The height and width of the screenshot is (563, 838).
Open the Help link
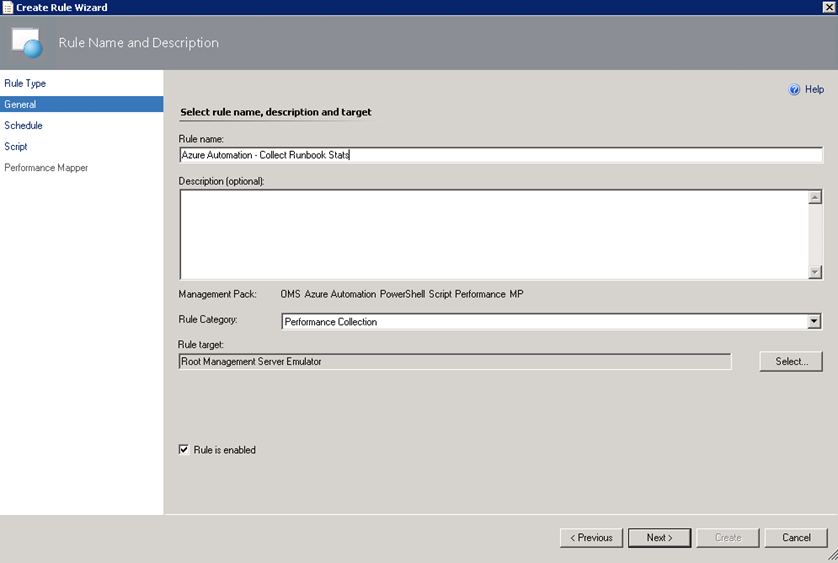[x=814, y=89]
